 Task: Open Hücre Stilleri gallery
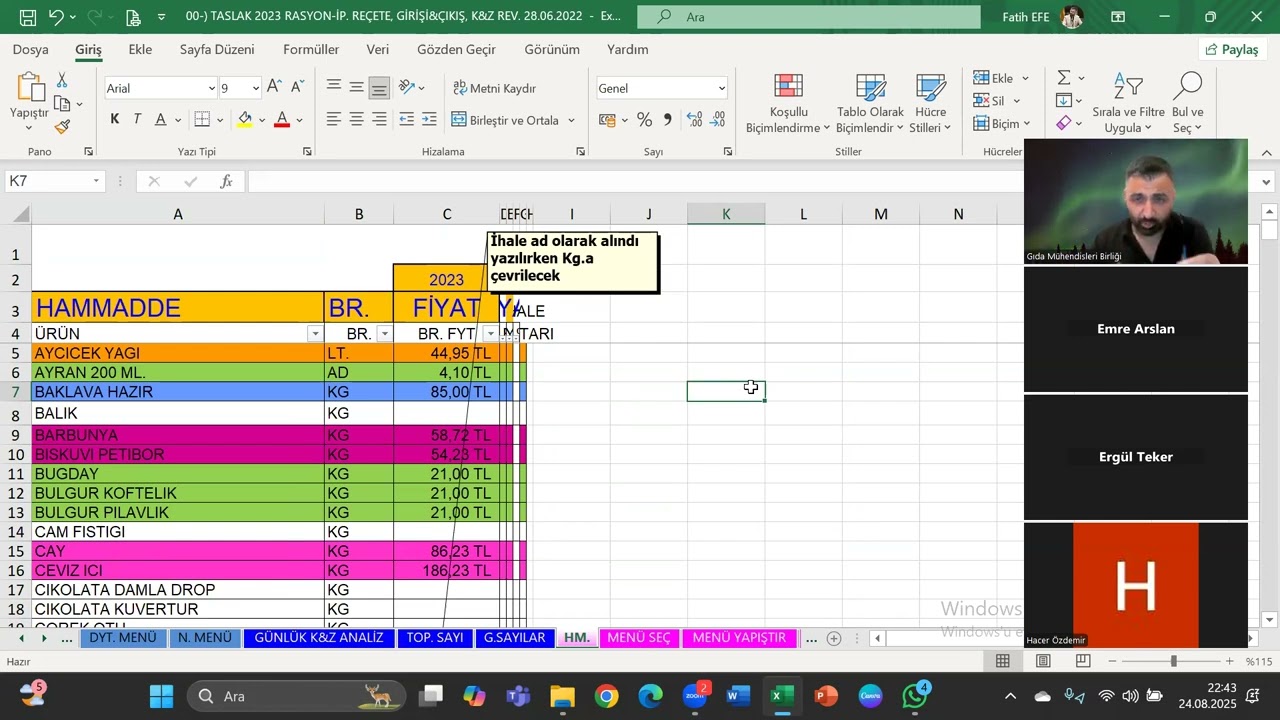[x=930, y=104]
